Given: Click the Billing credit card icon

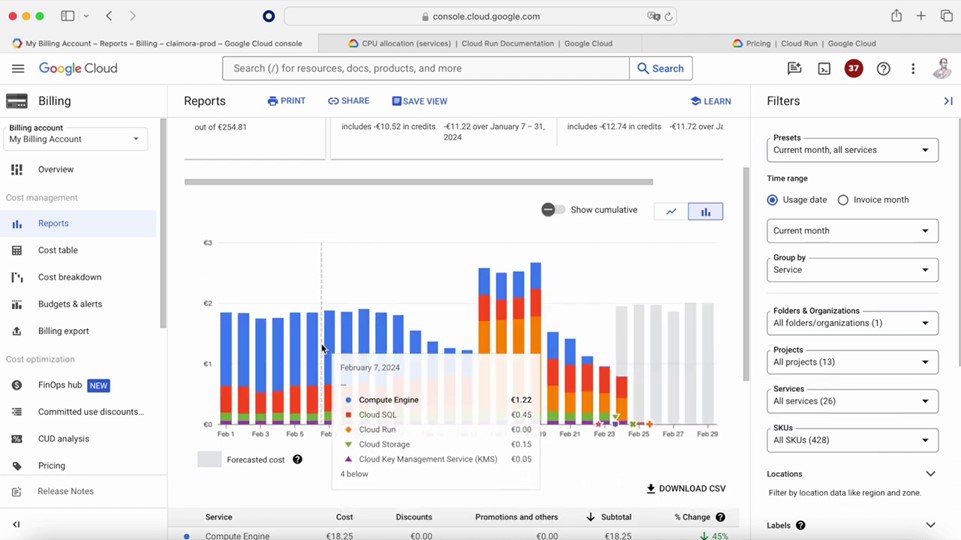Looking at the screenshot, I should (17, 101).
